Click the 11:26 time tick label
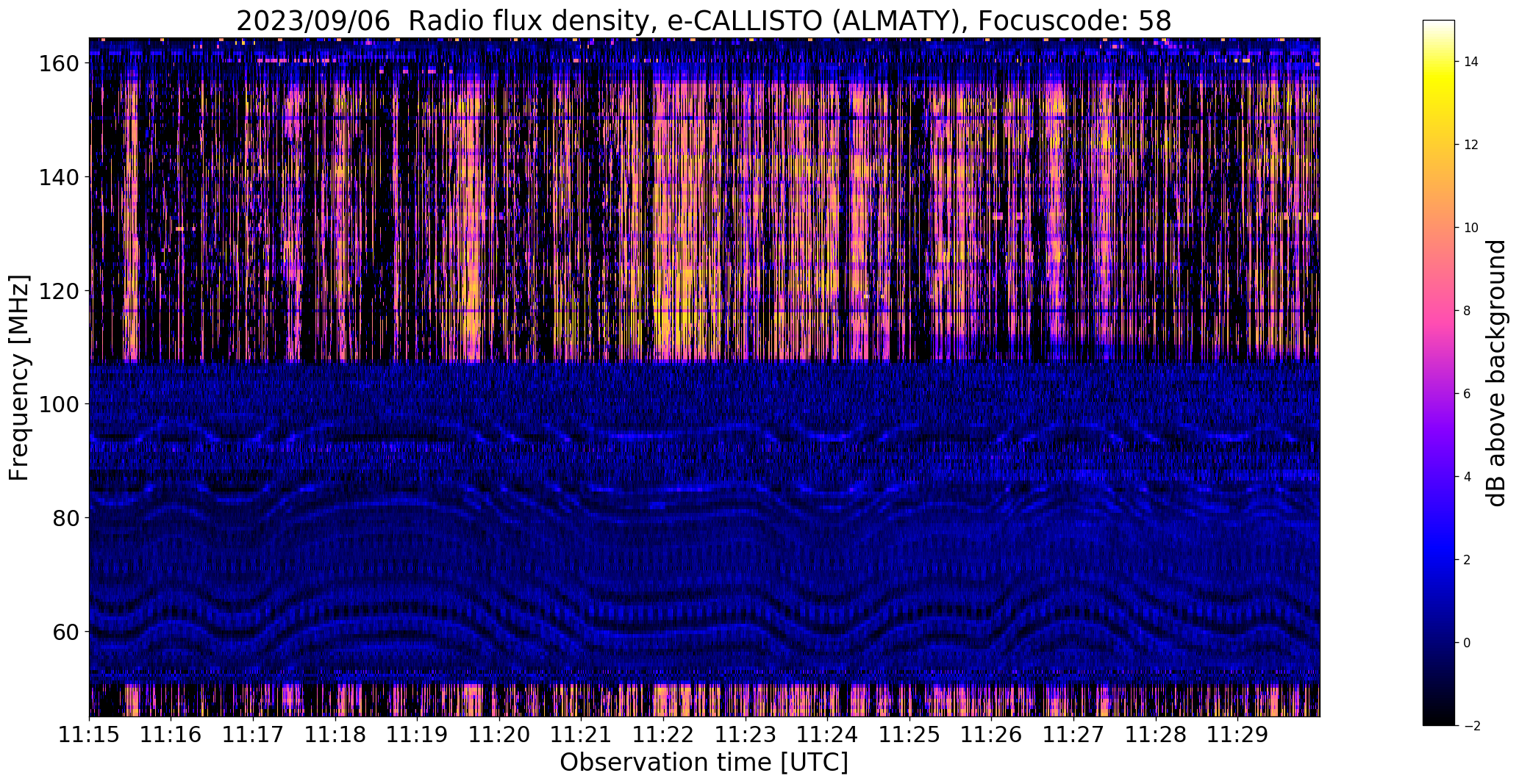Viewport: 1519px width, 784px height. click(991, 735)
